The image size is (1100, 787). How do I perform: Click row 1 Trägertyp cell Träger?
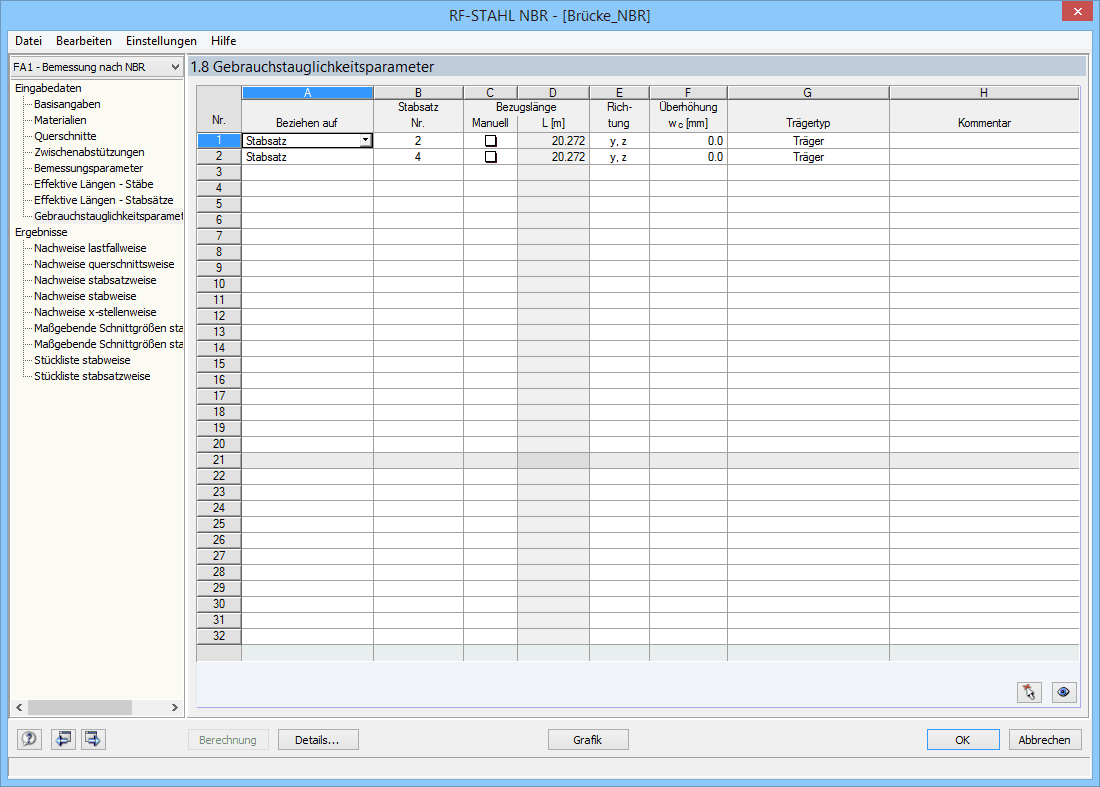point(808,141)
